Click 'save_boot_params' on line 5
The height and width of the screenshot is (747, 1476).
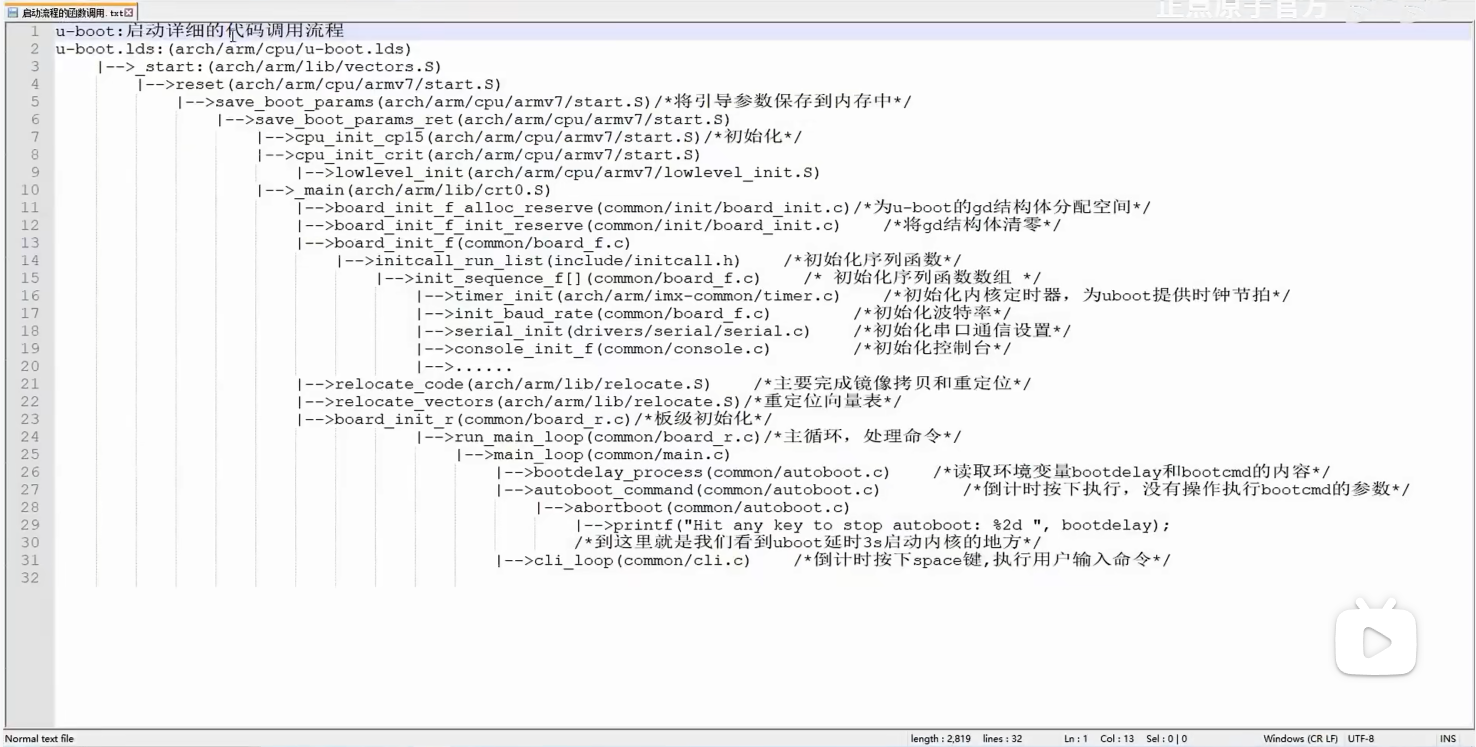point(294,102)
